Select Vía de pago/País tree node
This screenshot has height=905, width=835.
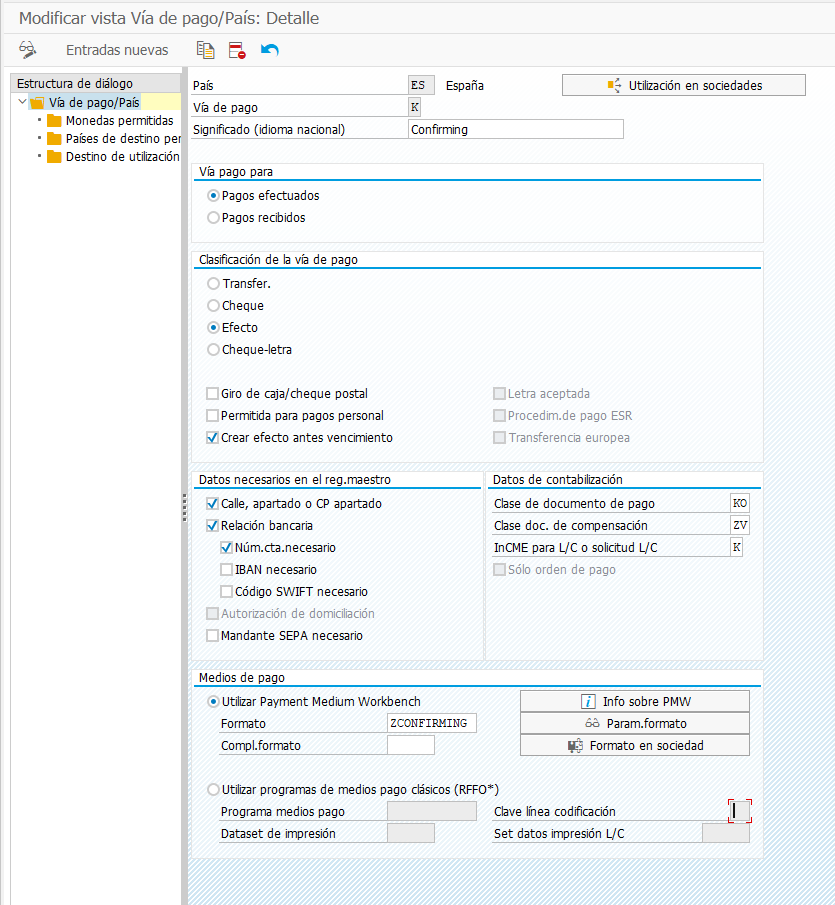94,103
